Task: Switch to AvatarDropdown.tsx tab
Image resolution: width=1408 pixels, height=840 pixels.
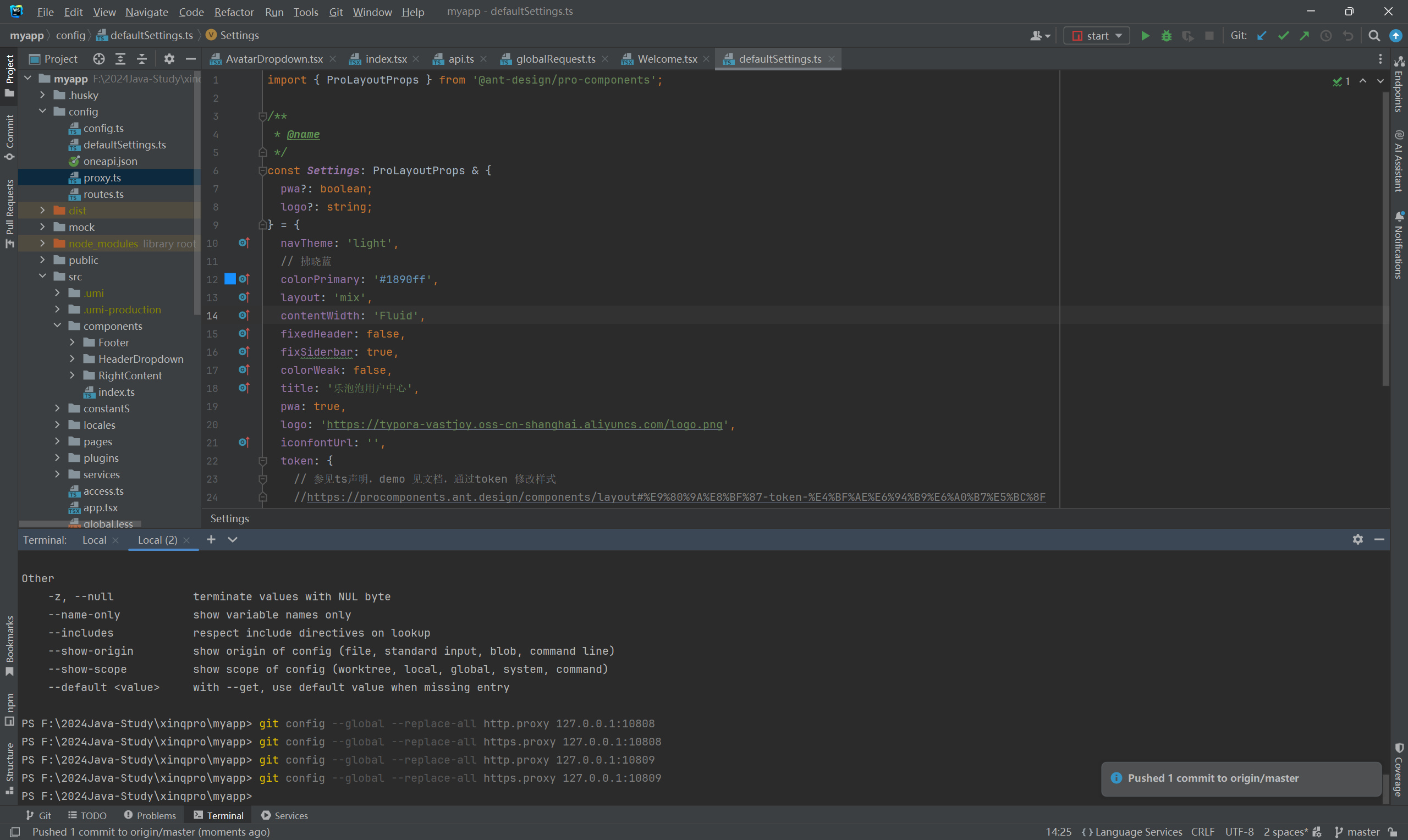Action: (273, 59)
